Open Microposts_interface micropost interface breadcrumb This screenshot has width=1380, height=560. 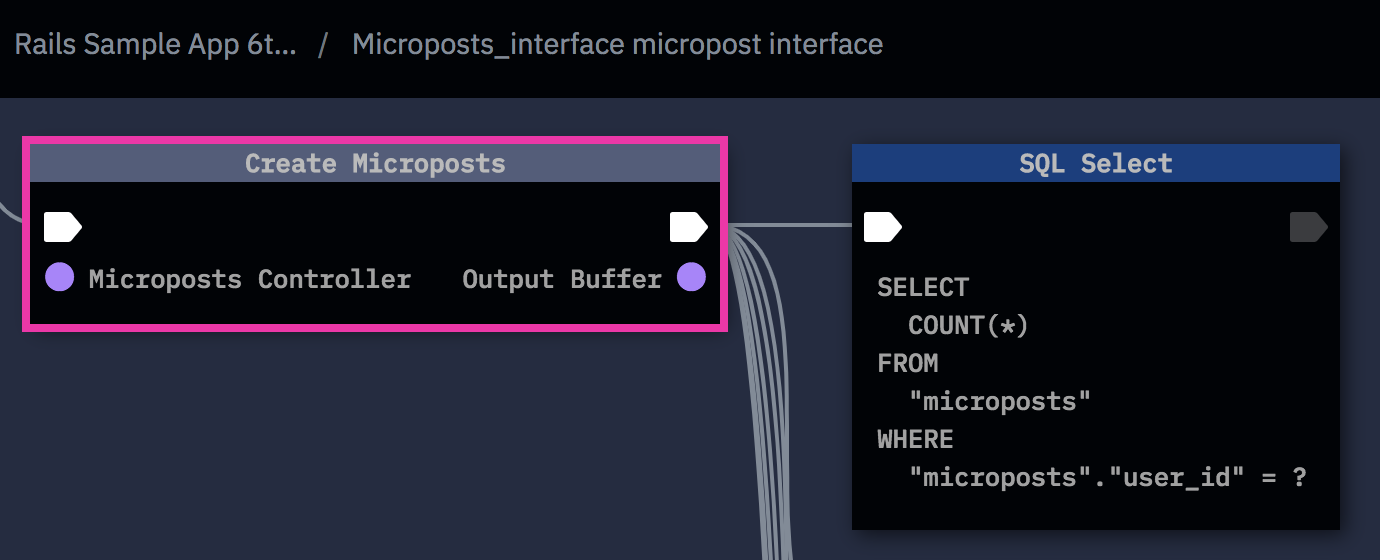pos(617,45)
